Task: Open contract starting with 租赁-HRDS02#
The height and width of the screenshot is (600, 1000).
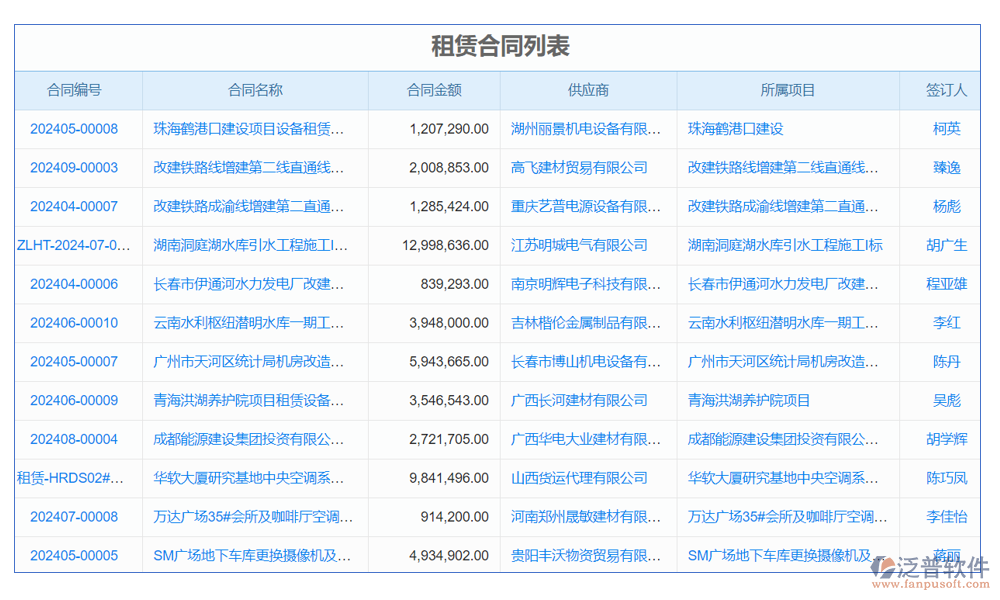Action: [70, 478]
